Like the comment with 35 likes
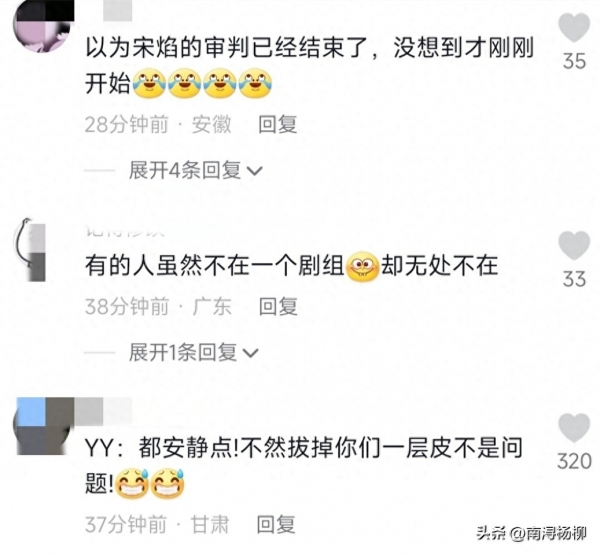The width and height of the screenshot is (600, 554). pos(574,27)
